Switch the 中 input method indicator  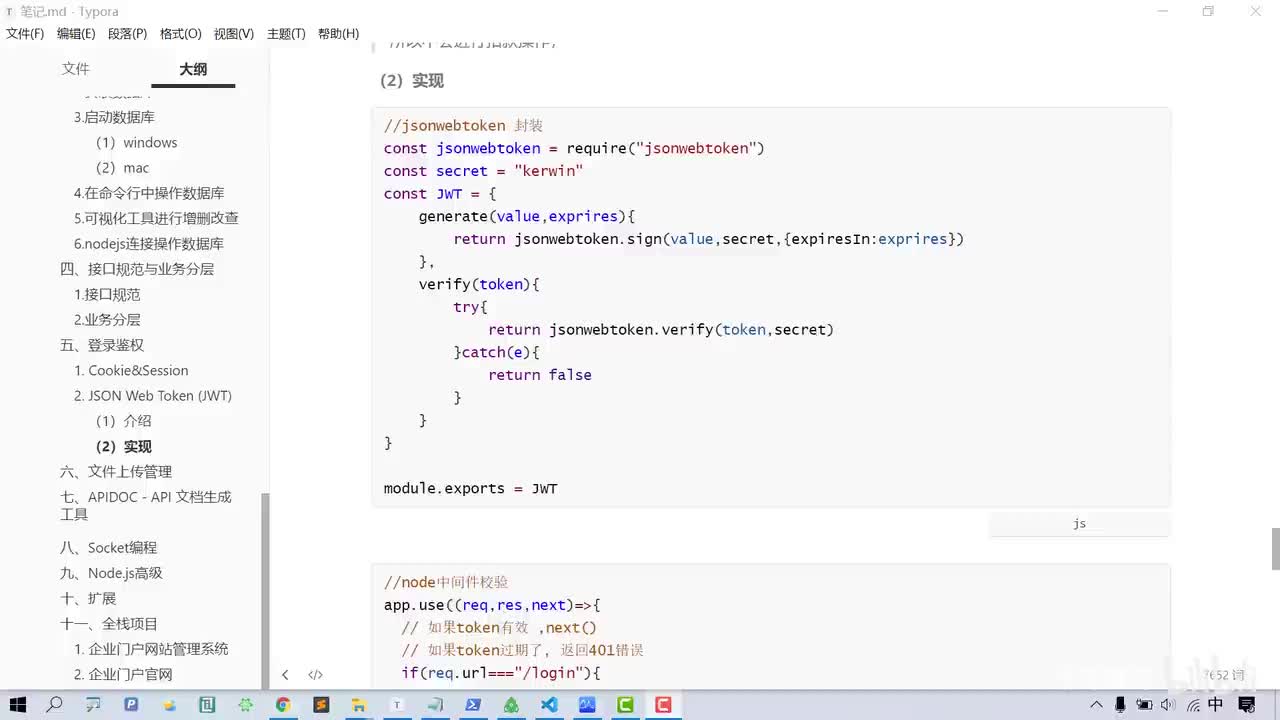[1216, 705]
